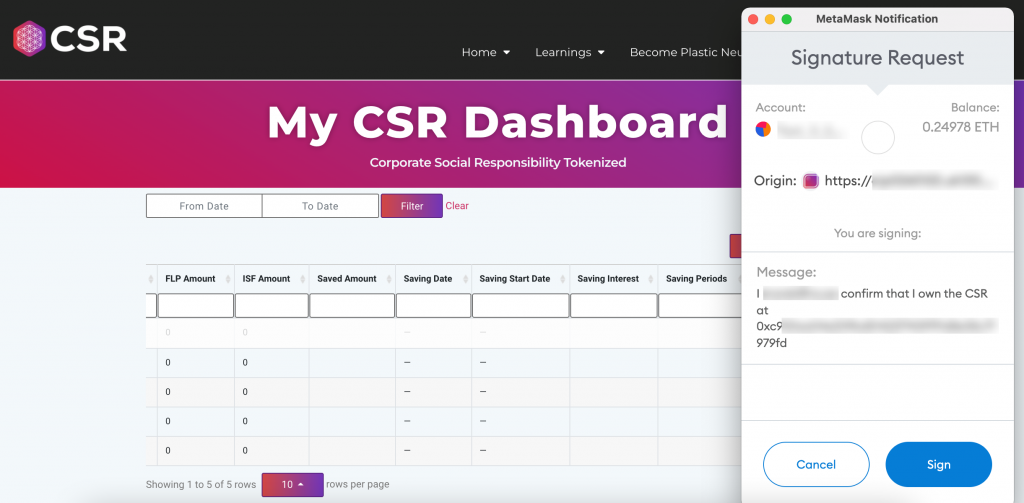
Task: Click 'Showing 1 to 5 of 5 rows' text
Action: 201,485
